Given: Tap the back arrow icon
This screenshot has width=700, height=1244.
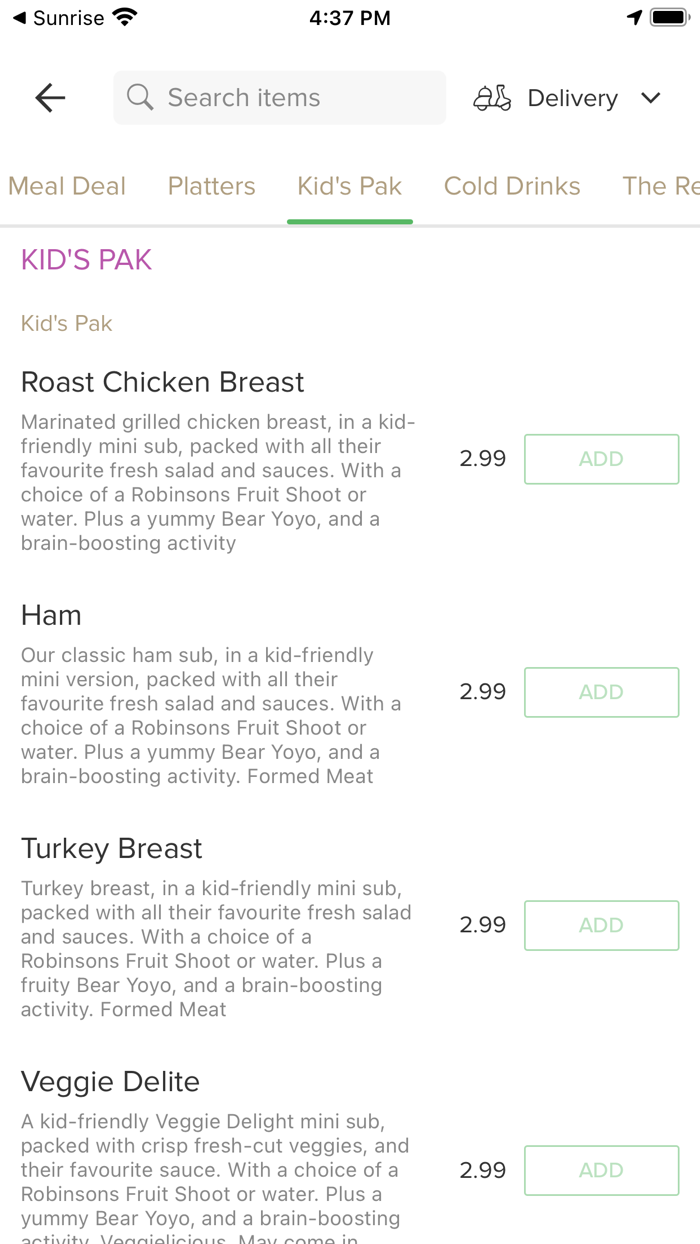Looking at the screenshot, I should coord(50,97).
